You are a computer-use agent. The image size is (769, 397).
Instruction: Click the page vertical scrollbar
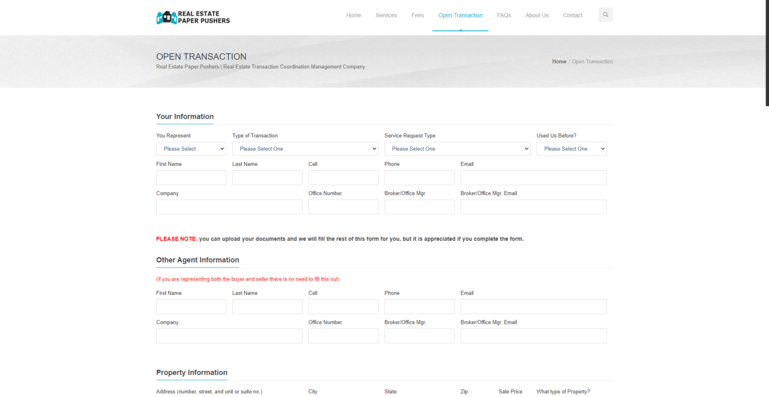767,53
